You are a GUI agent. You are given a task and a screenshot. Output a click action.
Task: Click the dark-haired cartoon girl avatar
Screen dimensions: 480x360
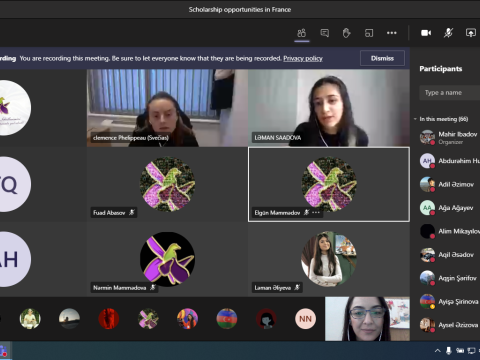tap(266, 319)
